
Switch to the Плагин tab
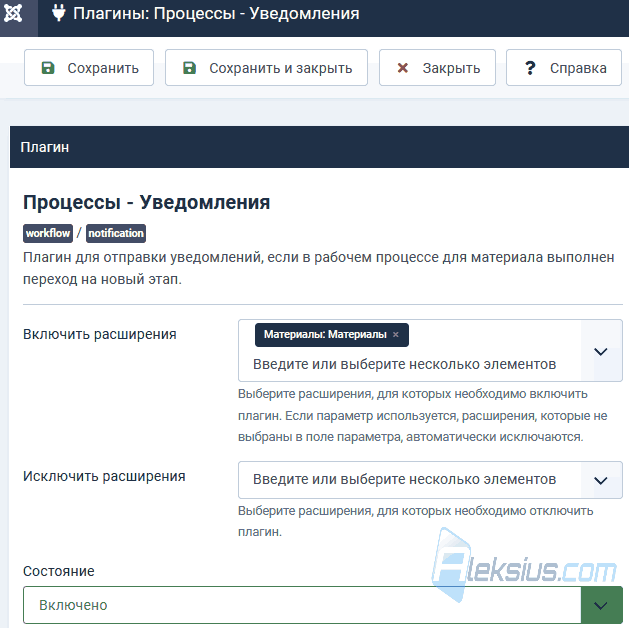click(45, 147)
